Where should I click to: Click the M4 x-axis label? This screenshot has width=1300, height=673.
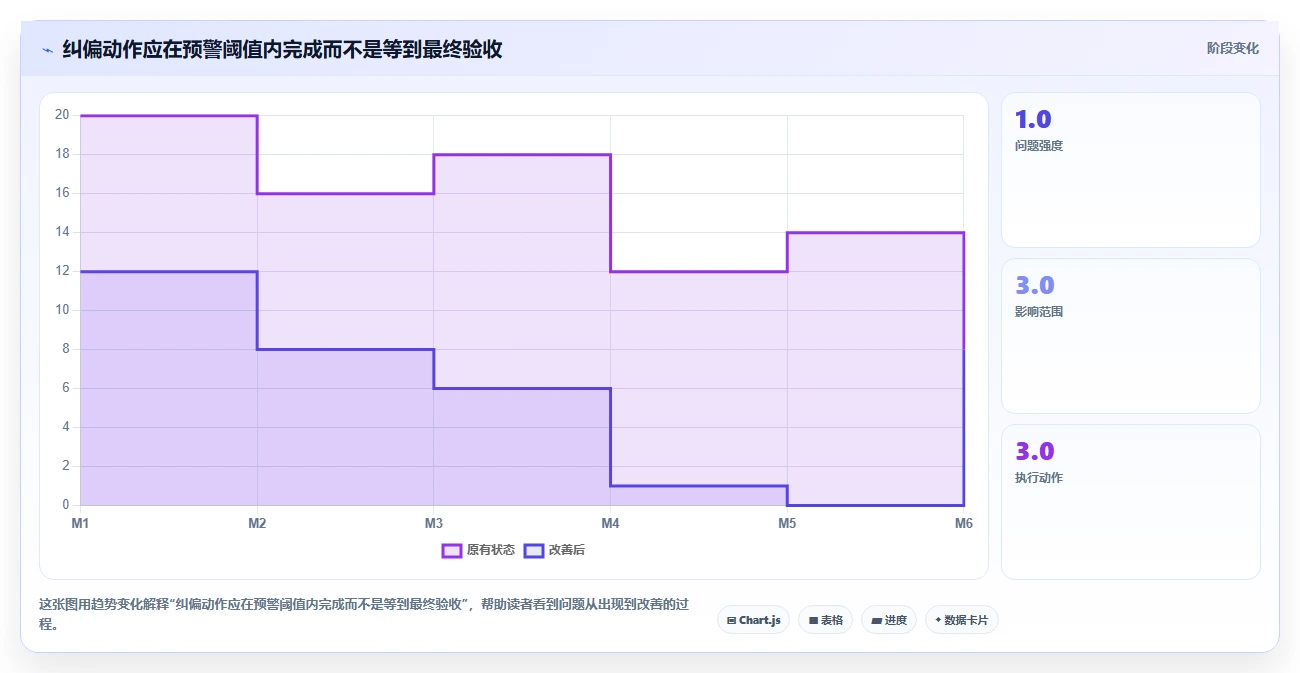tap(610, 523)
